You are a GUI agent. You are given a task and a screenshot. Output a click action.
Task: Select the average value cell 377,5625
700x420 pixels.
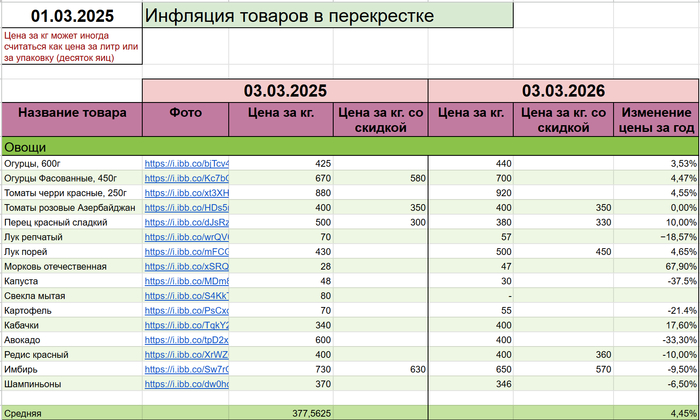(x=310, y=412)
